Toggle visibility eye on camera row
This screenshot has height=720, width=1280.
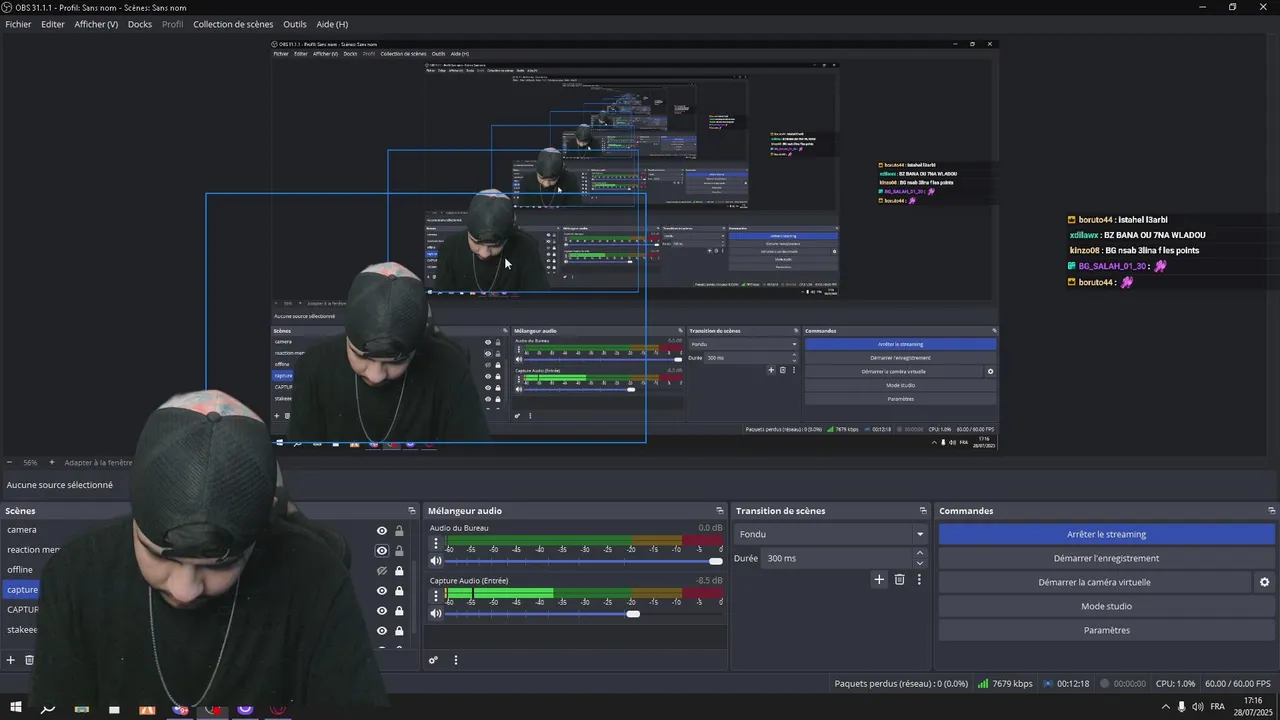pyautogui.click(x=381, y=531)
